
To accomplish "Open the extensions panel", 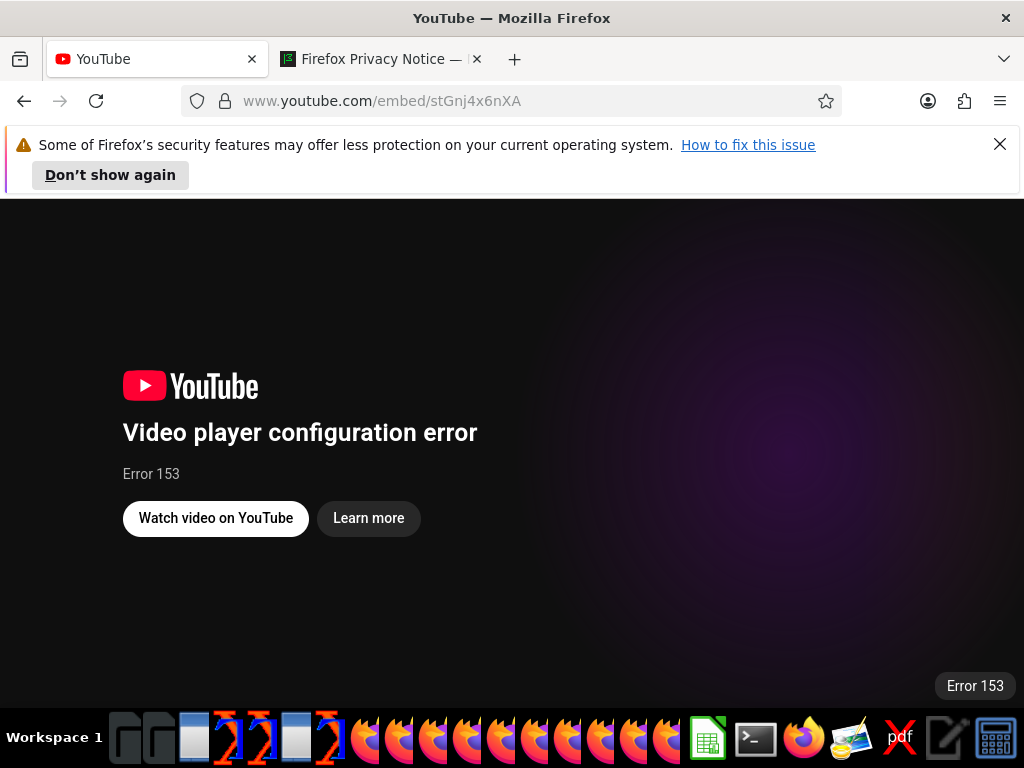I will 964,101.
